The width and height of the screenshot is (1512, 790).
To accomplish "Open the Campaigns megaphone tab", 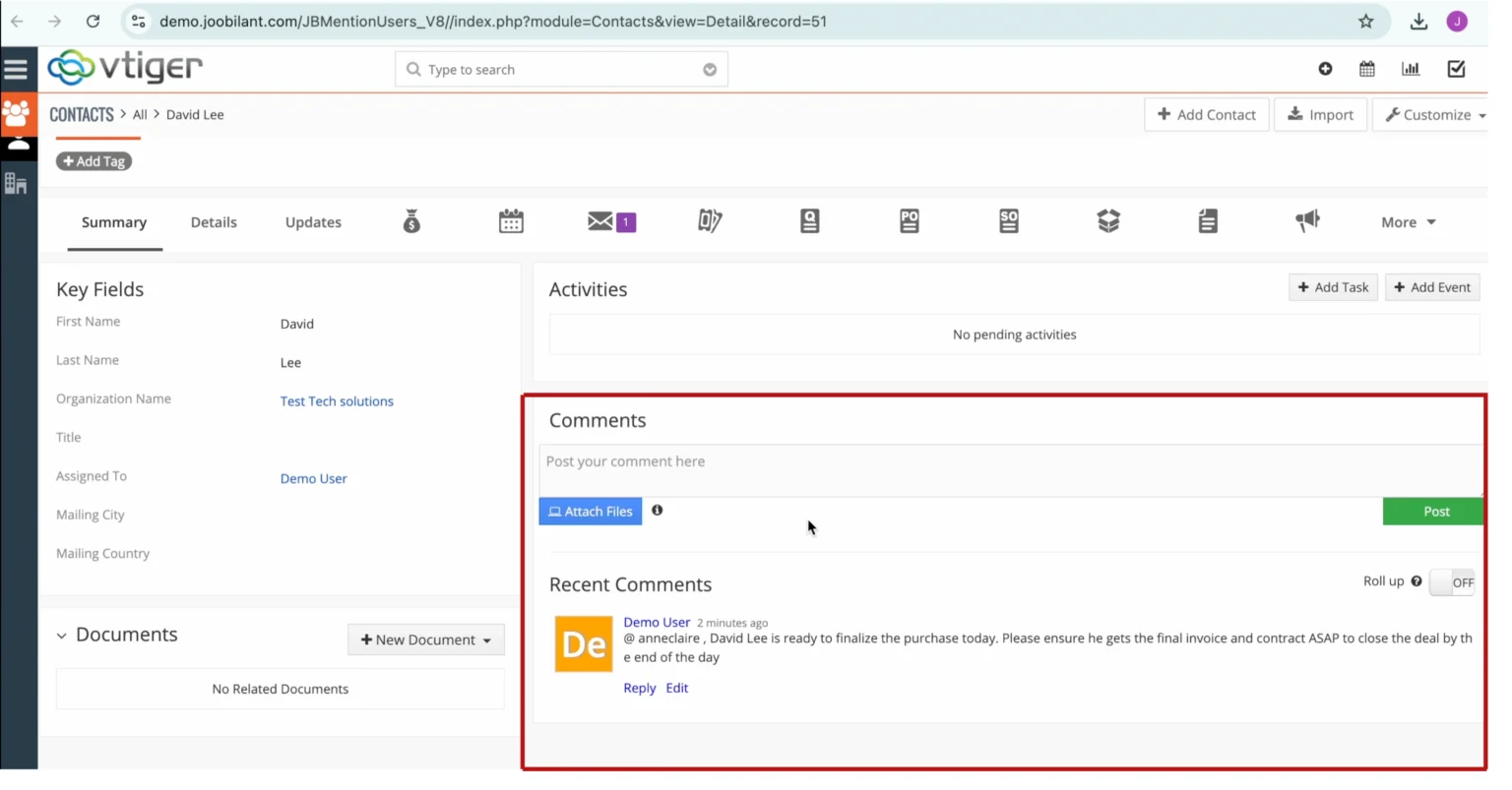I will click(x=1307, y=221).
